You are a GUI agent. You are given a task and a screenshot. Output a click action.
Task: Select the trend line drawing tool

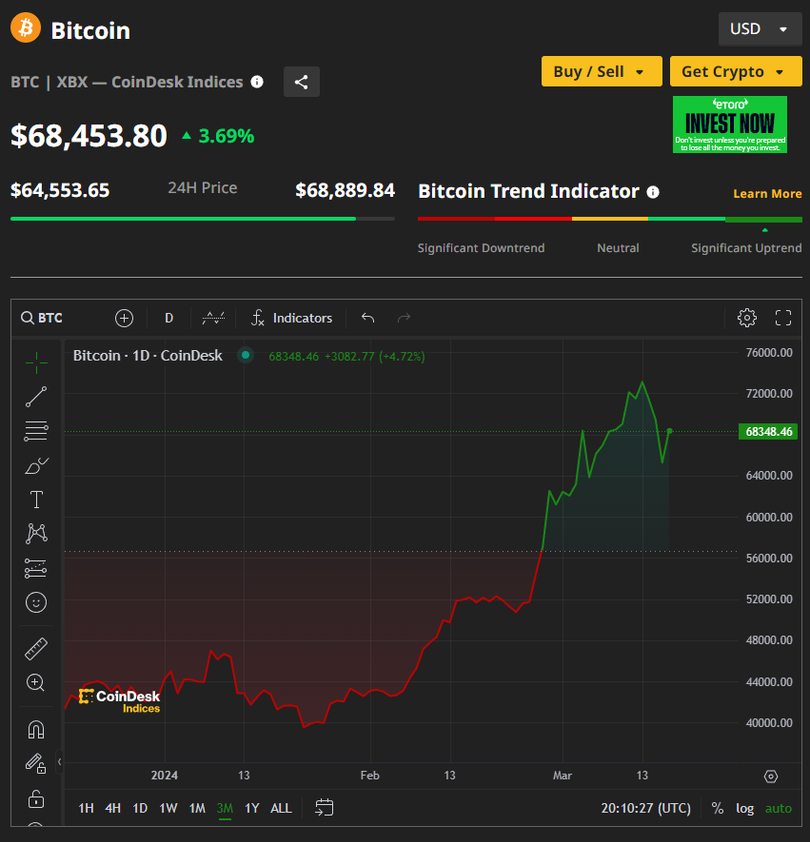tap(36, 397)
